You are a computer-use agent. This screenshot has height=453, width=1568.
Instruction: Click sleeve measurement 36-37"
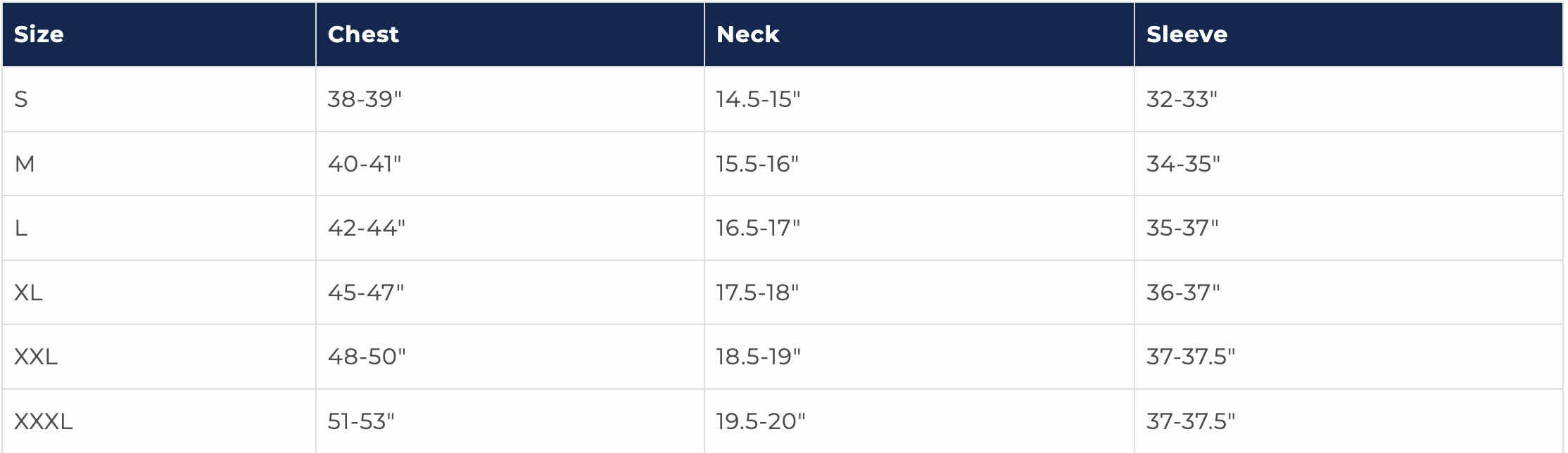(x=1183, y=293)
